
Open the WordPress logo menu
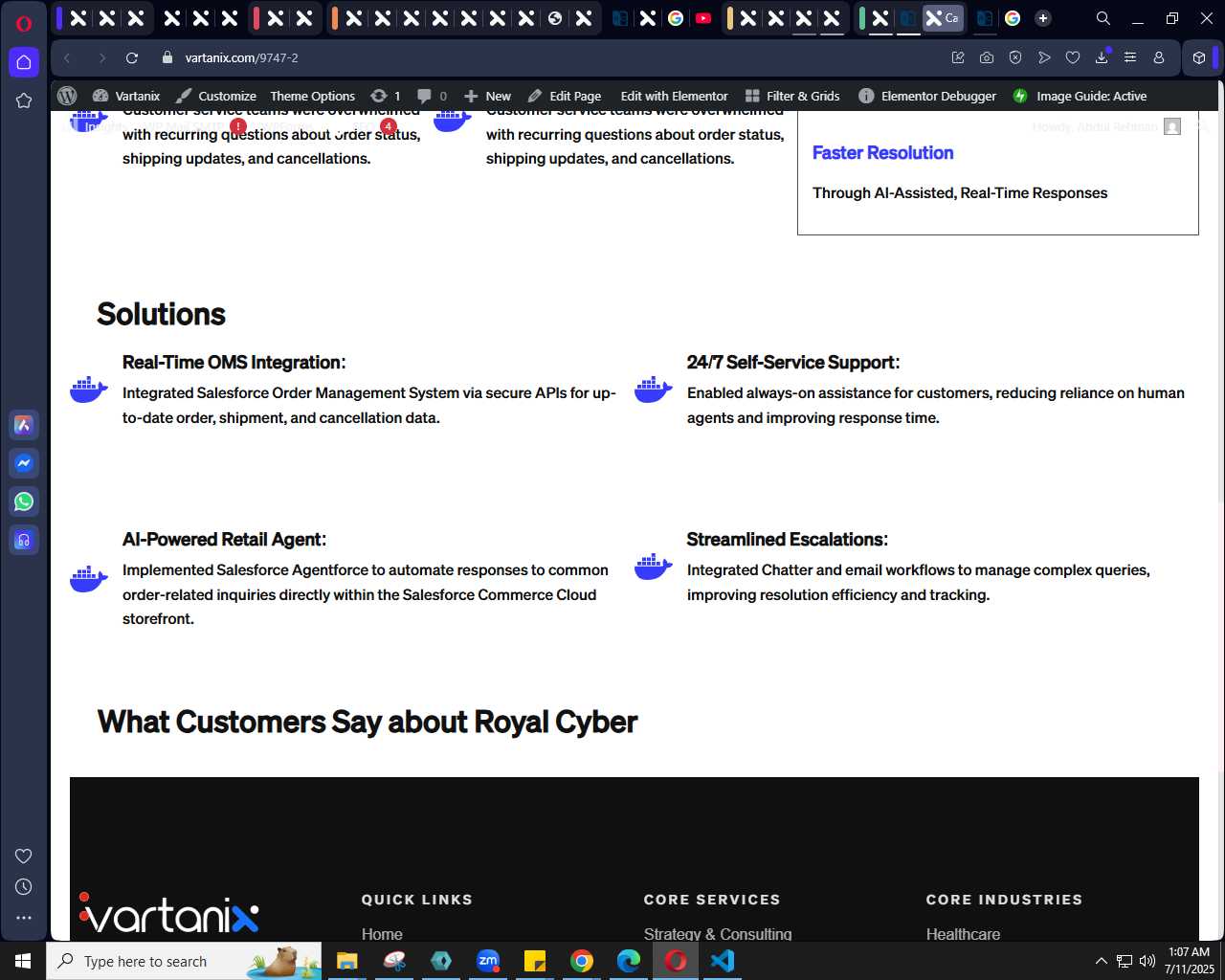point(67,96)
